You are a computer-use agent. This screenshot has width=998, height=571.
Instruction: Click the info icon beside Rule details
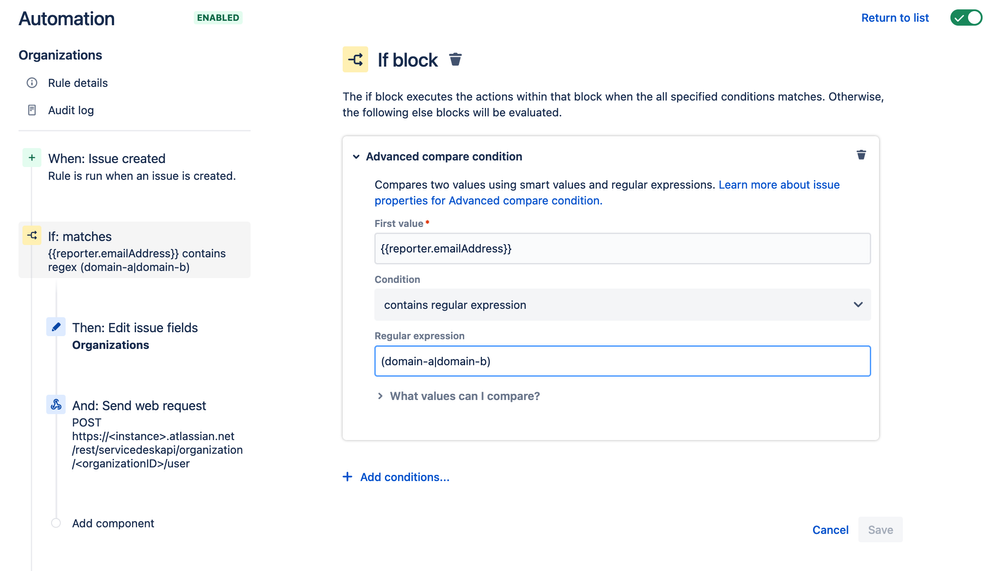tap(32, 83)
